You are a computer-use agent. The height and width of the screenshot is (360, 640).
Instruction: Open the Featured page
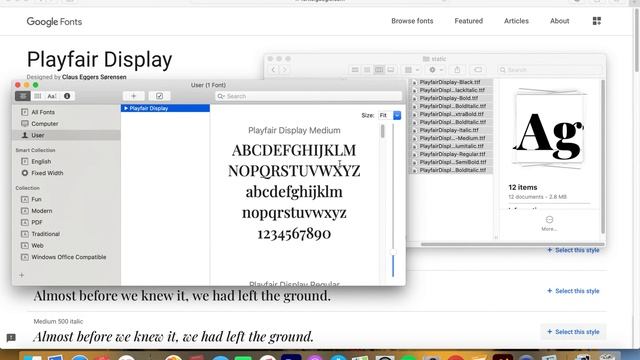pyautogui.click(x=469, y=21)
